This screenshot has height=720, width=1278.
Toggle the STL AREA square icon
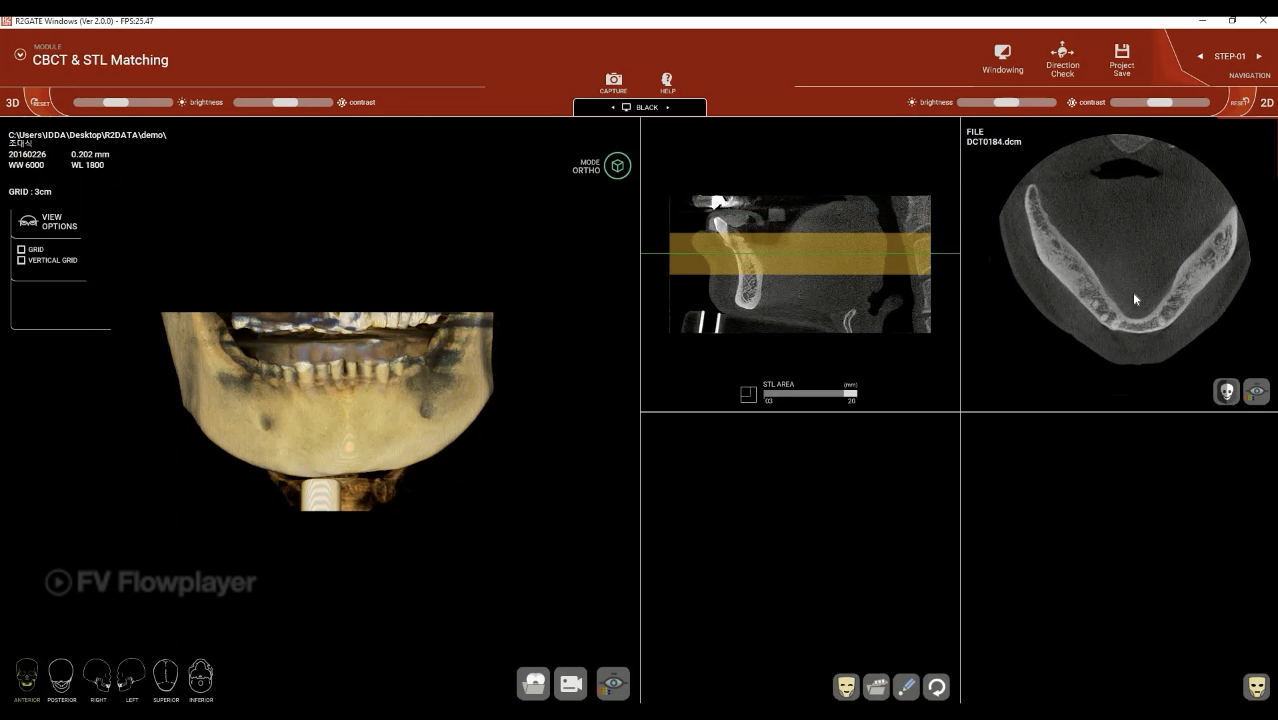[x=748, y=394]
